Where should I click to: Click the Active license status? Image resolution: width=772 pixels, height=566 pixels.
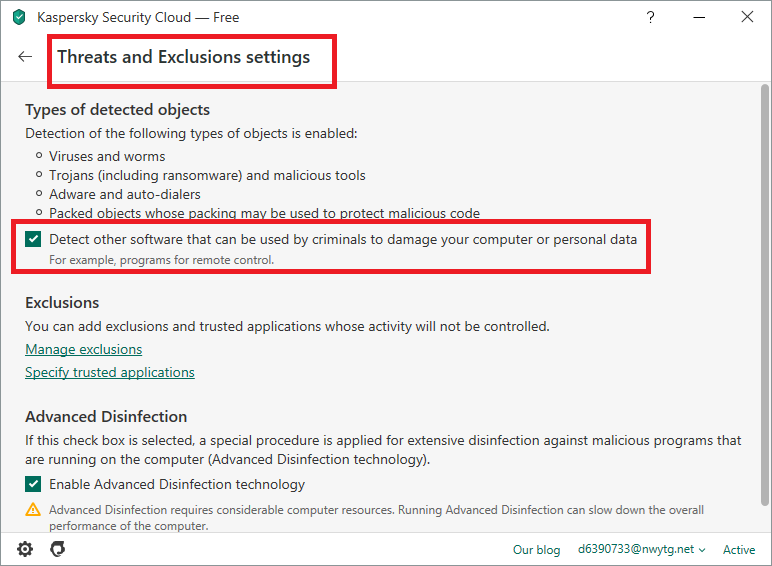coord(739,550)
